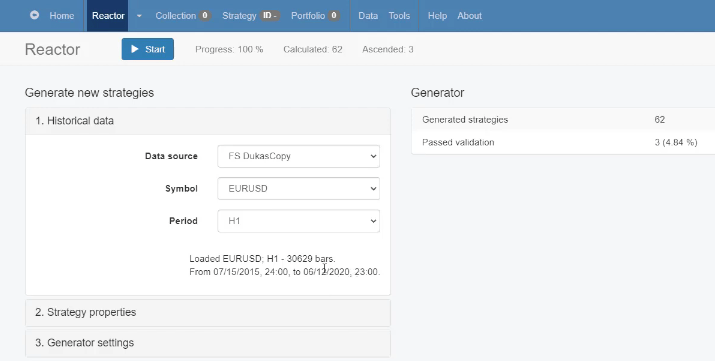Open the Help menu
Image resolution: width=715 pixels, height=361 pixels.
click(437, 15)
